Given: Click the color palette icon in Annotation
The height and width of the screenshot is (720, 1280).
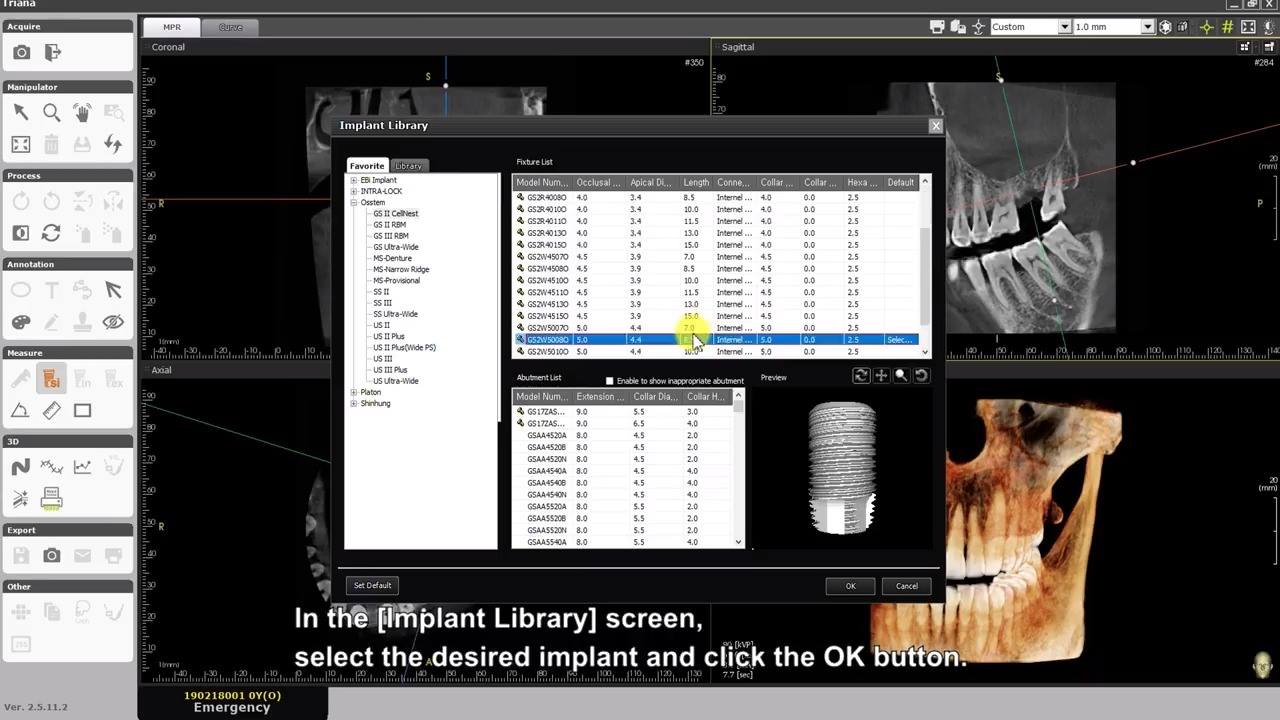Looking at the screenshot, I should coord(21,322).
